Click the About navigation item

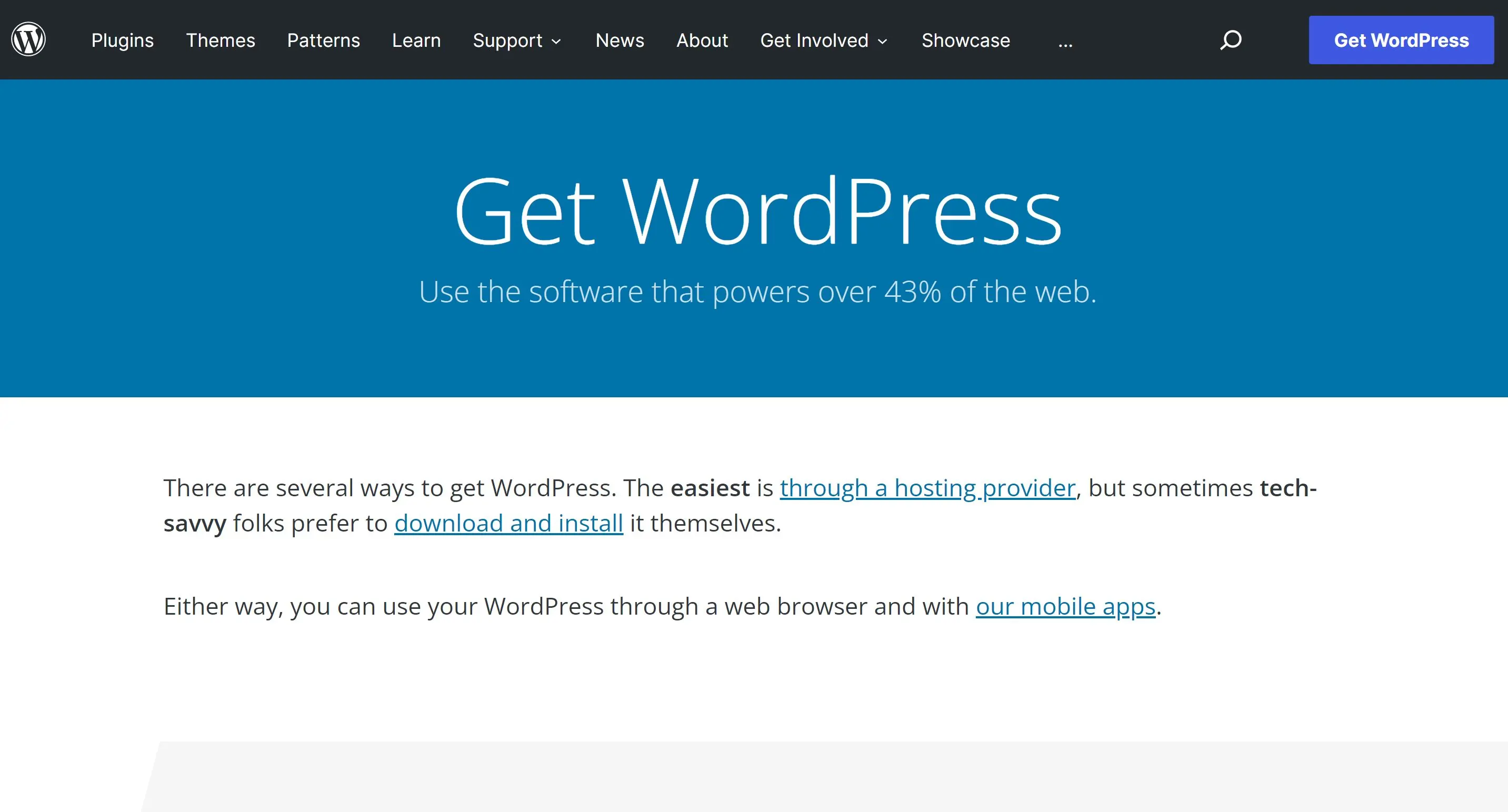(x=700, y=40)
